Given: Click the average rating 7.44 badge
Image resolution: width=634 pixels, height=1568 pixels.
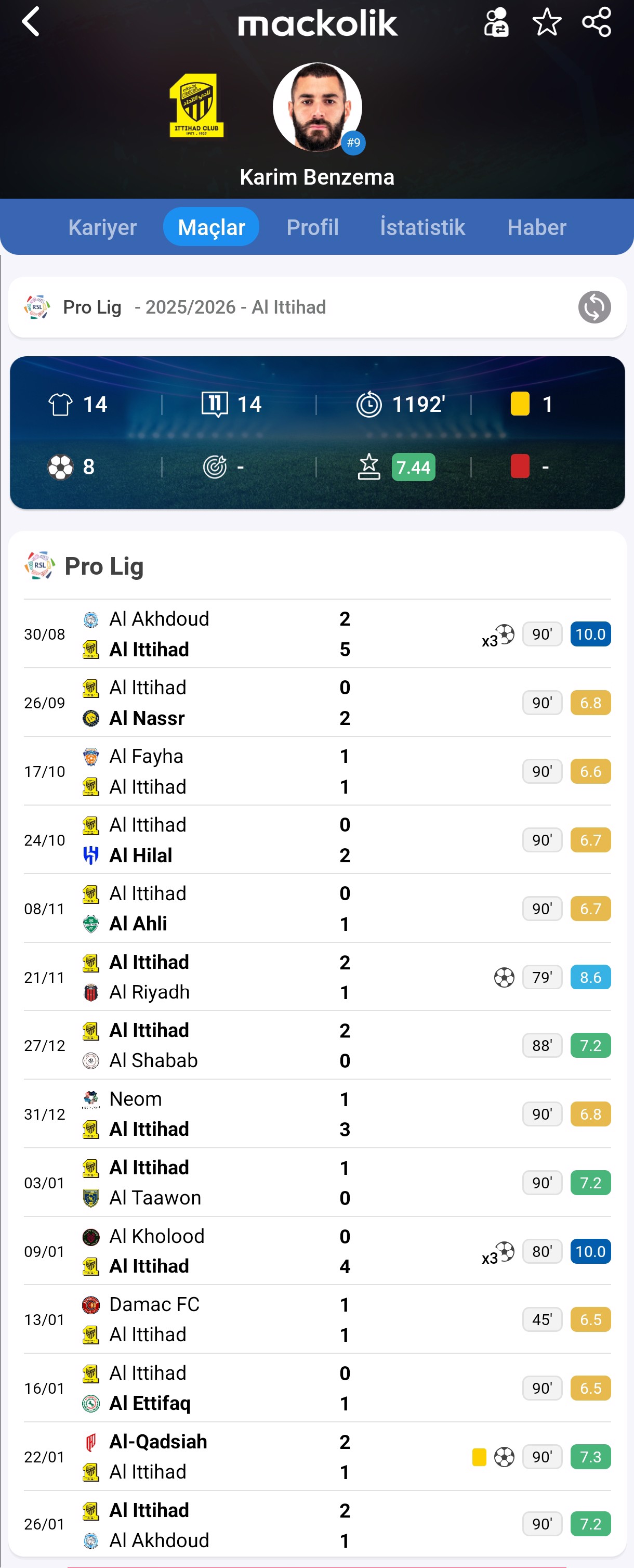Looking at the screenshot, I should point(413,468).
